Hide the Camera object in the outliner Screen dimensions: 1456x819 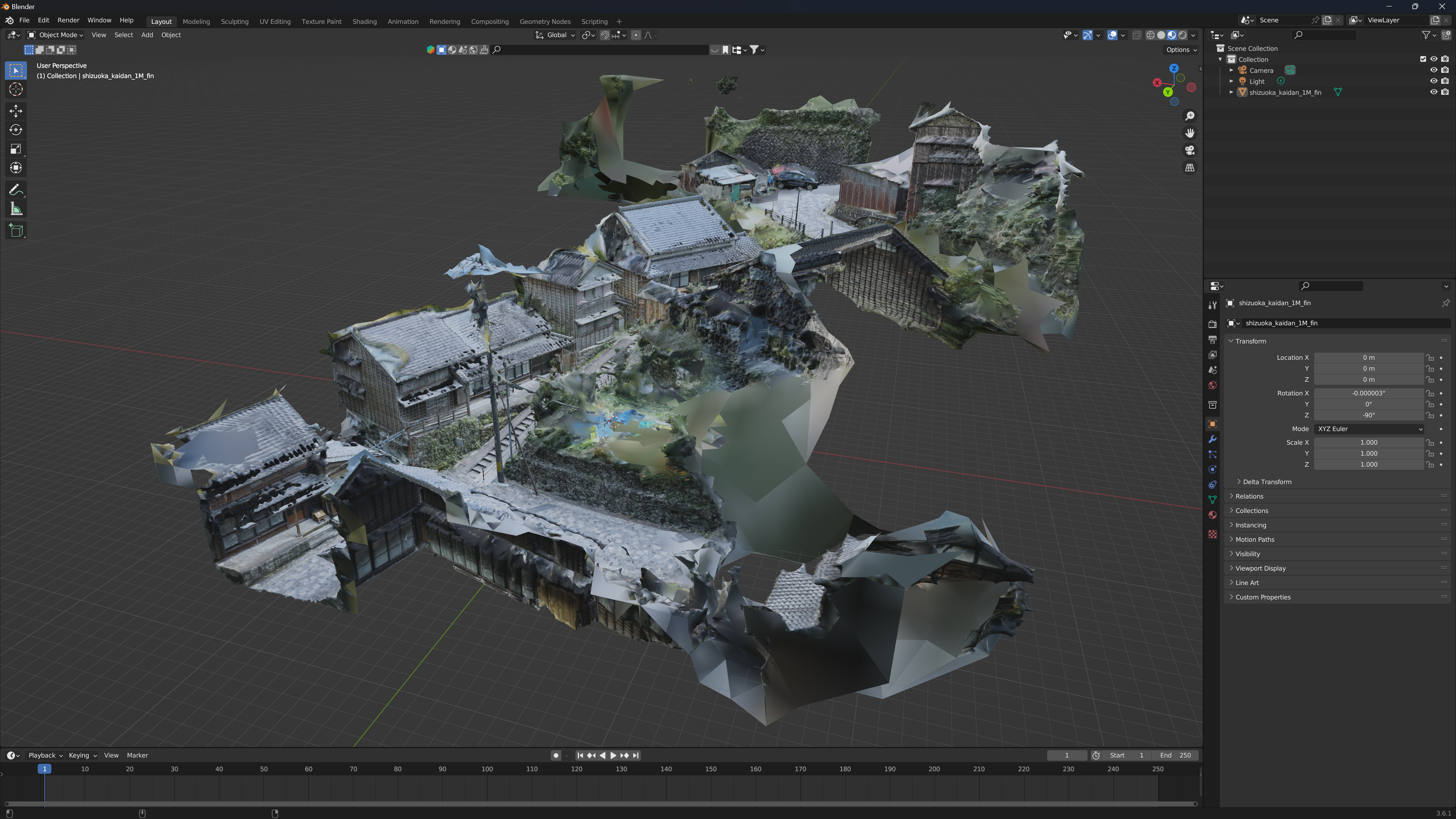coord(1433,70)
